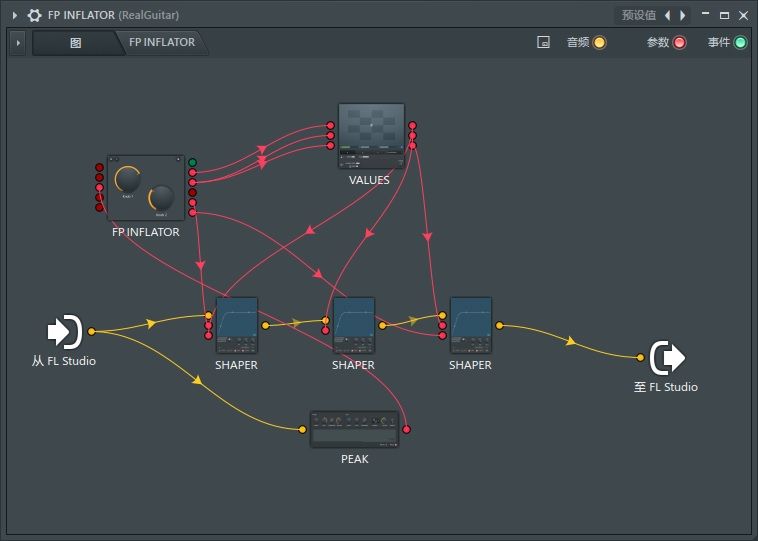Open the FP INFLATOR control surface node
Image resolution: width=758 pixels, height=541 pixels.
(146, 188)
